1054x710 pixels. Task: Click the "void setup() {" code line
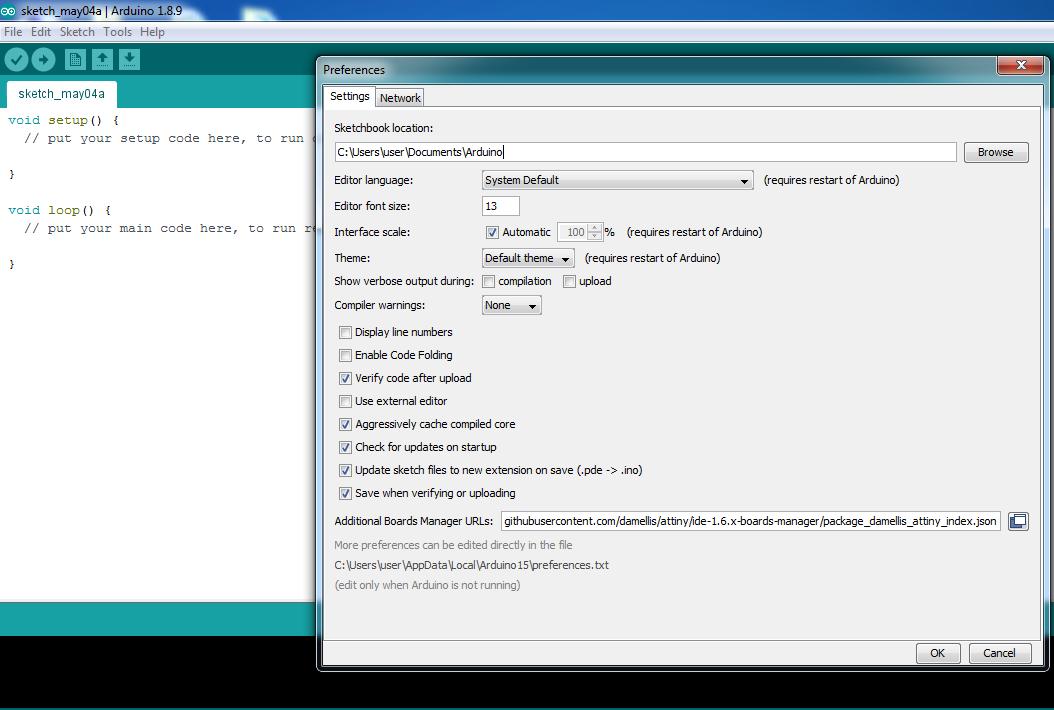(63, 120)
